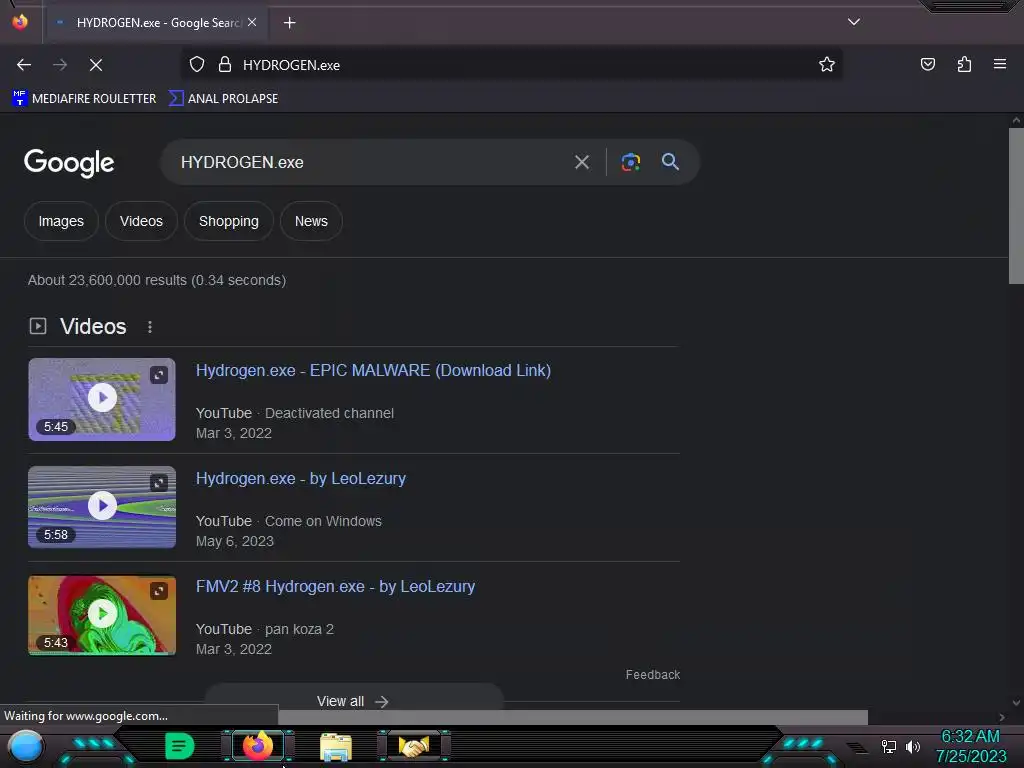This screenshot has width=1024, height=768.
Task: Switch to Videos results
Action: (x=141, y=221)
